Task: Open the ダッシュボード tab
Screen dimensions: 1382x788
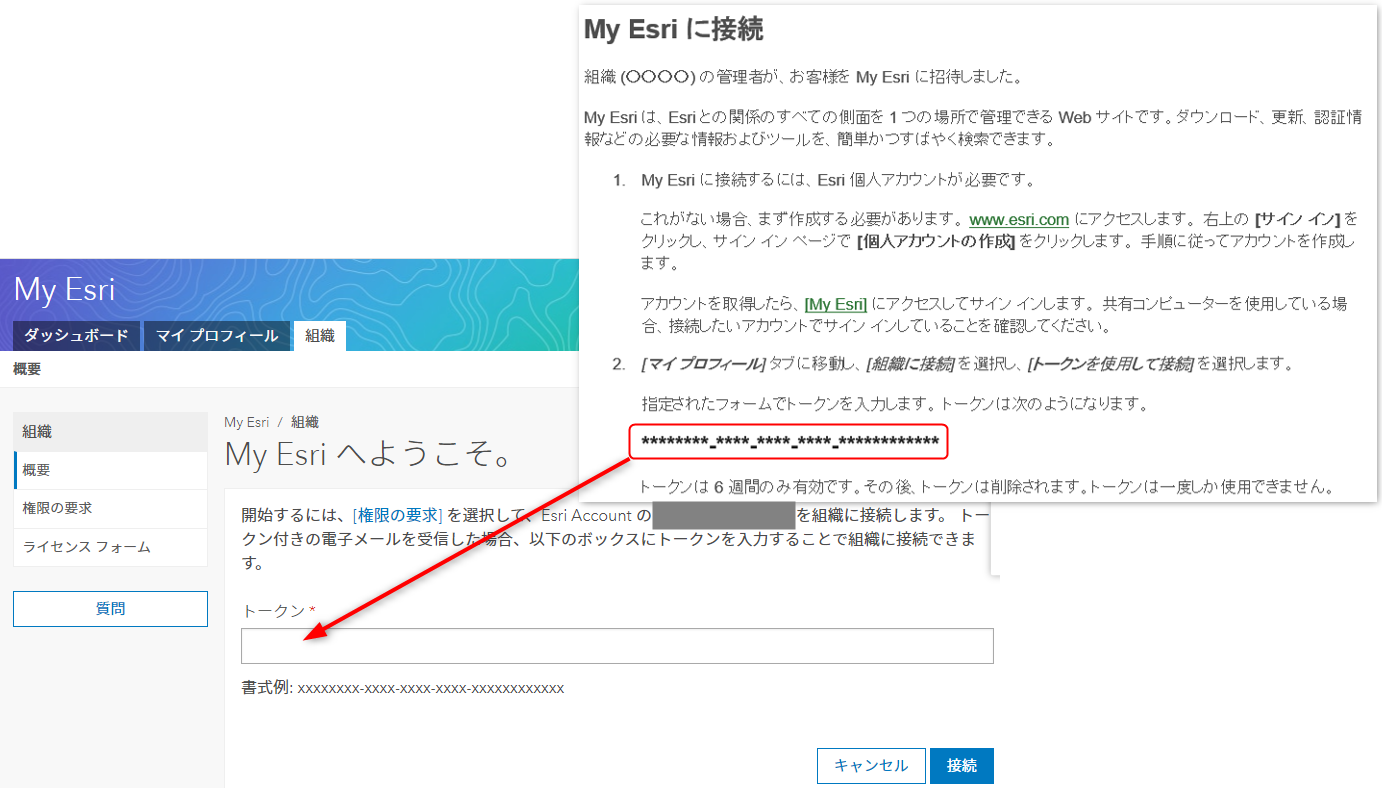Action: tap(76, 336)
